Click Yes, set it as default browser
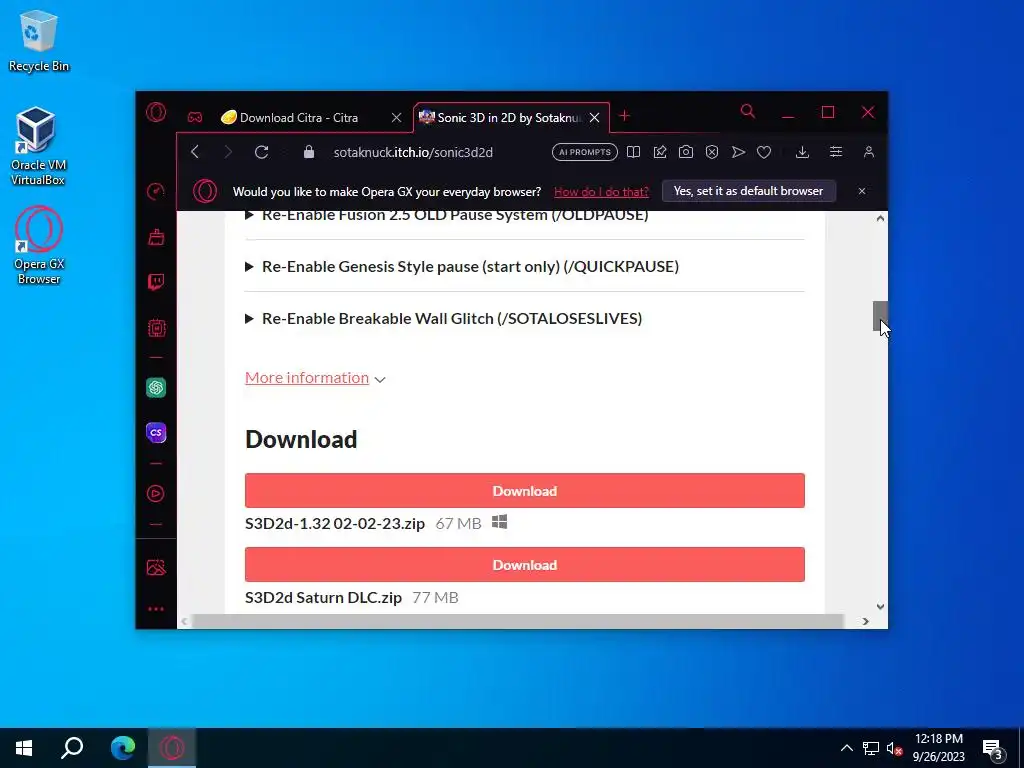The image size is (1024, 768). click(748, 191)
